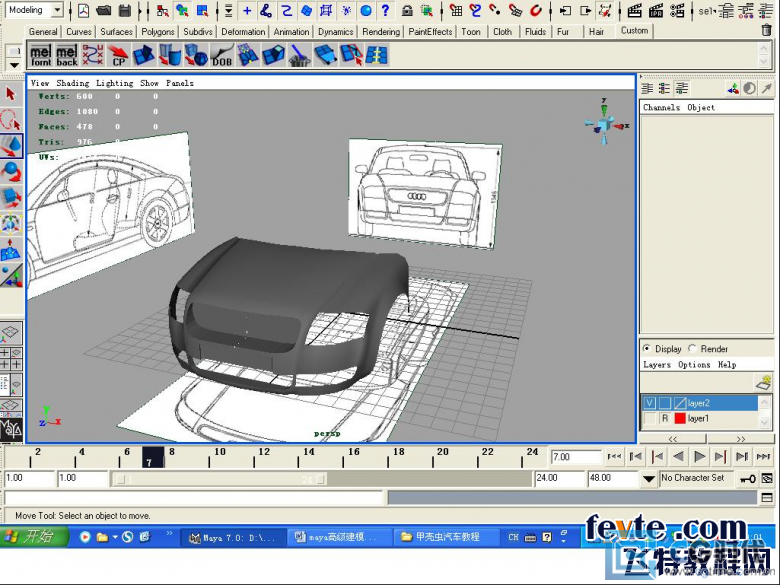Image resolution: width=780 pixels, height=585 pixels.
Task: Open the viewport Shading menu
Action: point(73,83)
